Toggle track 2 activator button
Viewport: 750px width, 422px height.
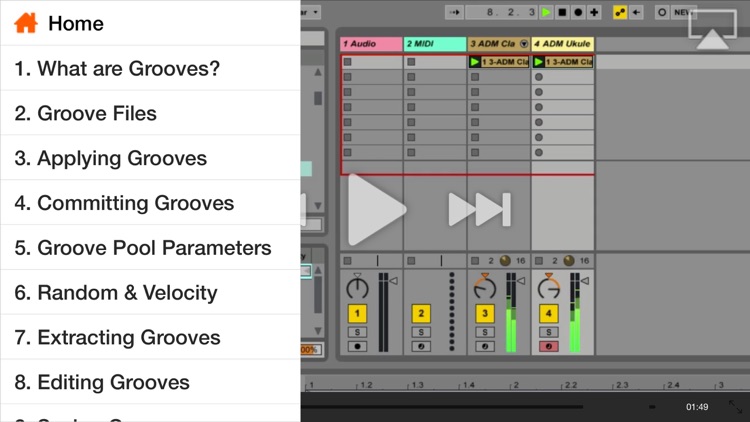coord(421,314)
